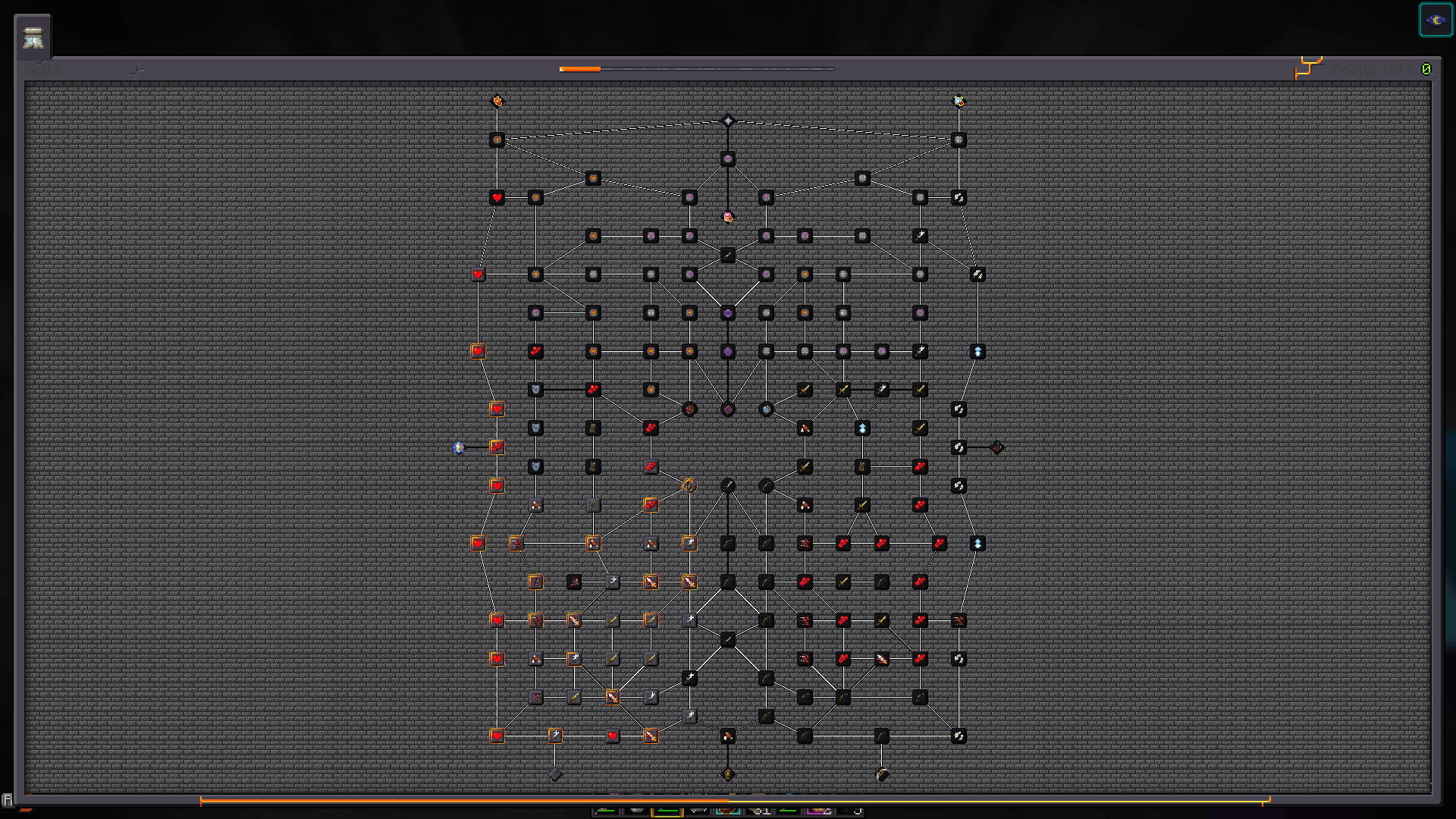Click the dark slash node between the purple orbs
This screenshot has height=819, width=1456.
point(728,256)
